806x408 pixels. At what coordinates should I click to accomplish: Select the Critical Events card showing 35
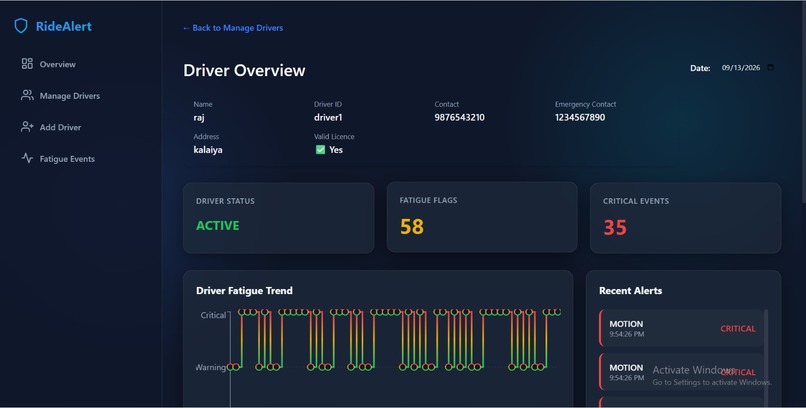[686, 218]
